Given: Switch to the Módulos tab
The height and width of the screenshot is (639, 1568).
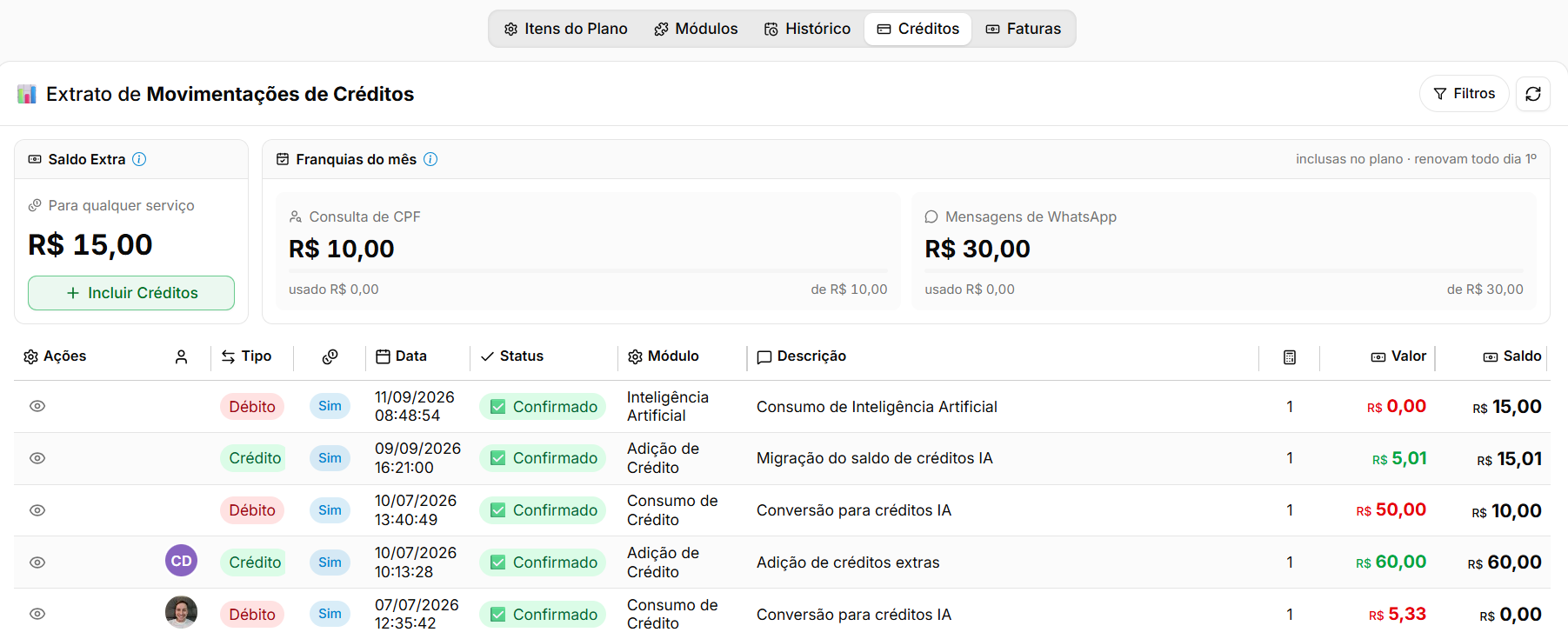Looking at the screenshot, I should tap(696, 29).
